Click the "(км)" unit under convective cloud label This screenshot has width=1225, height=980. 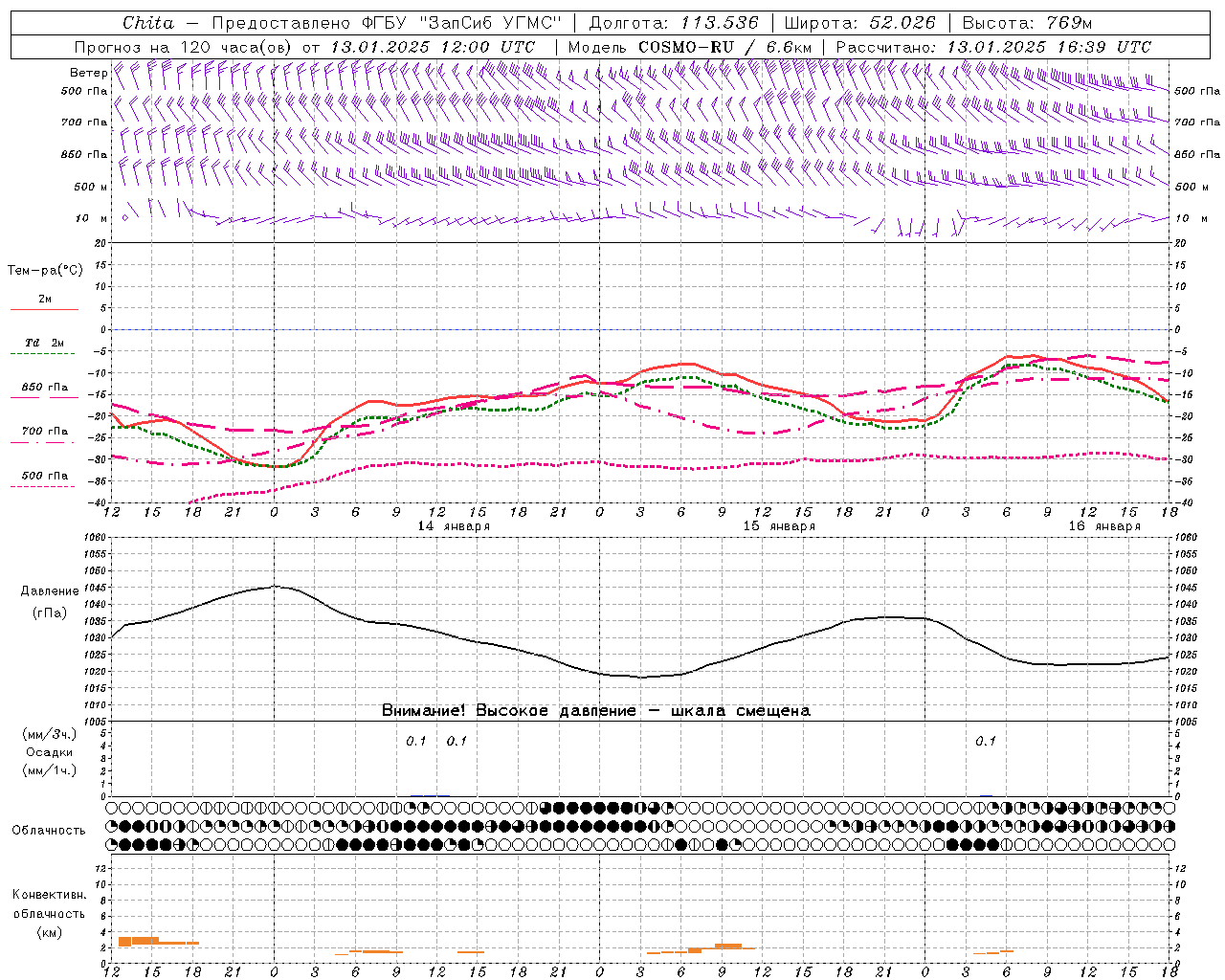(x=49, y=932)
